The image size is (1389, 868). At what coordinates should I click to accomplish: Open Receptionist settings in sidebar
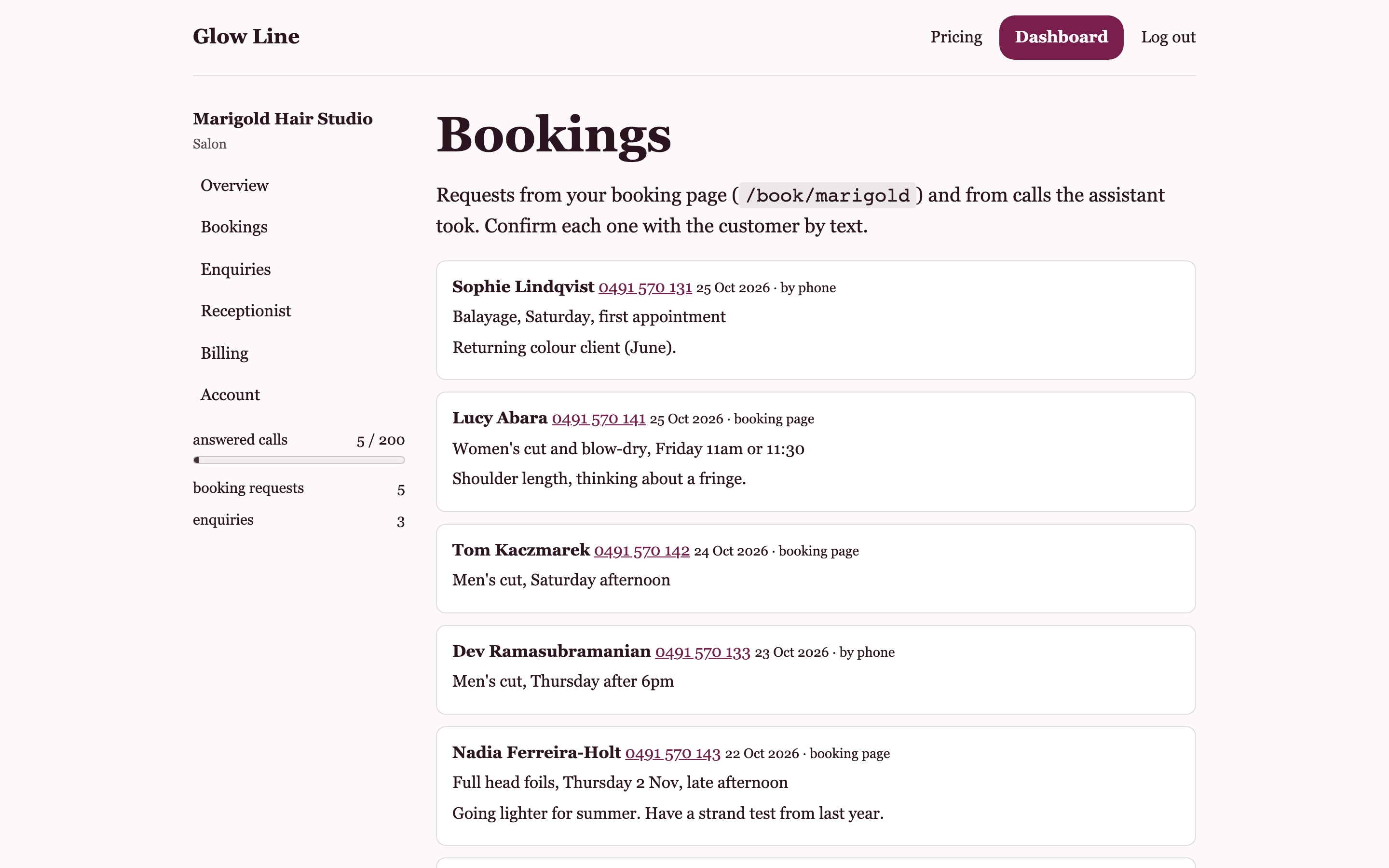tap(245, 311)
